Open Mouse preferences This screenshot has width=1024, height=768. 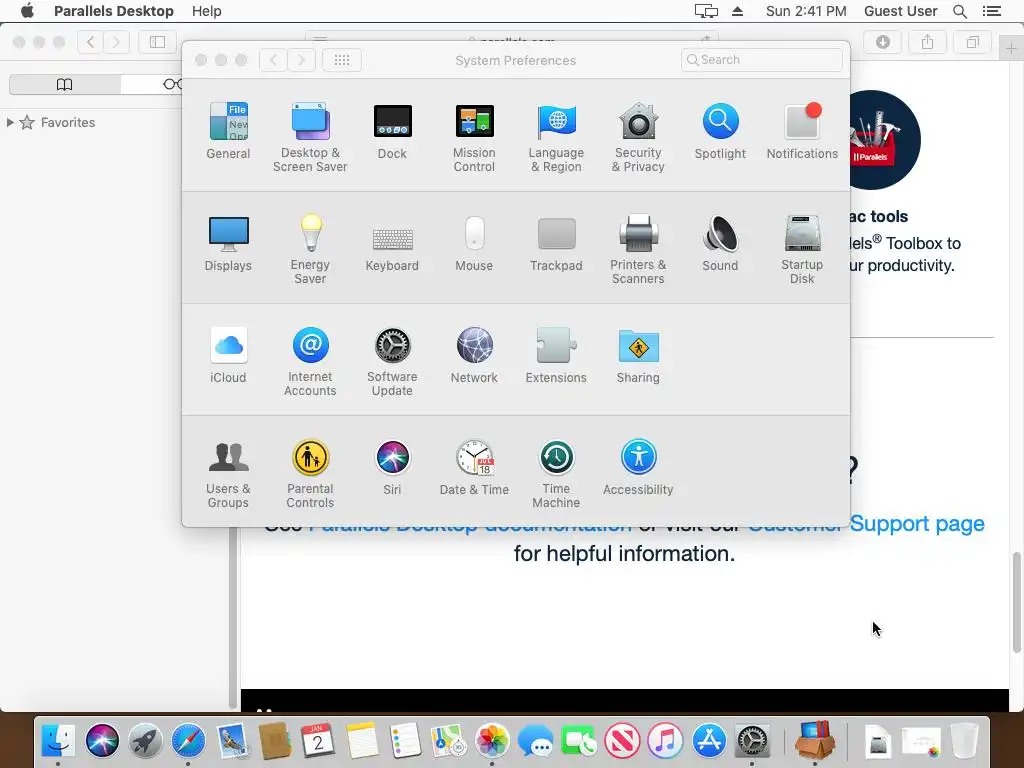[x=474, y=244]
